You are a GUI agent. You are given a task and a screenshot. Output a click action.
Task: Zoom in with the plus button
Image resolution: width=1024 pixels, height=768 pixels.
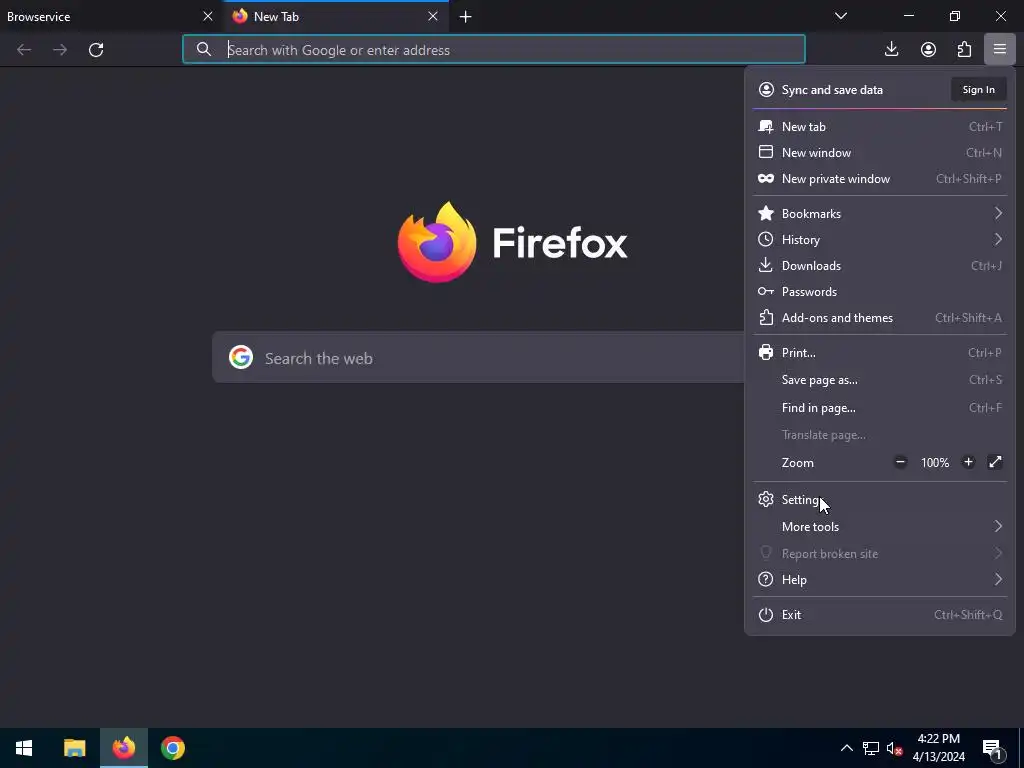pos(968,462)
